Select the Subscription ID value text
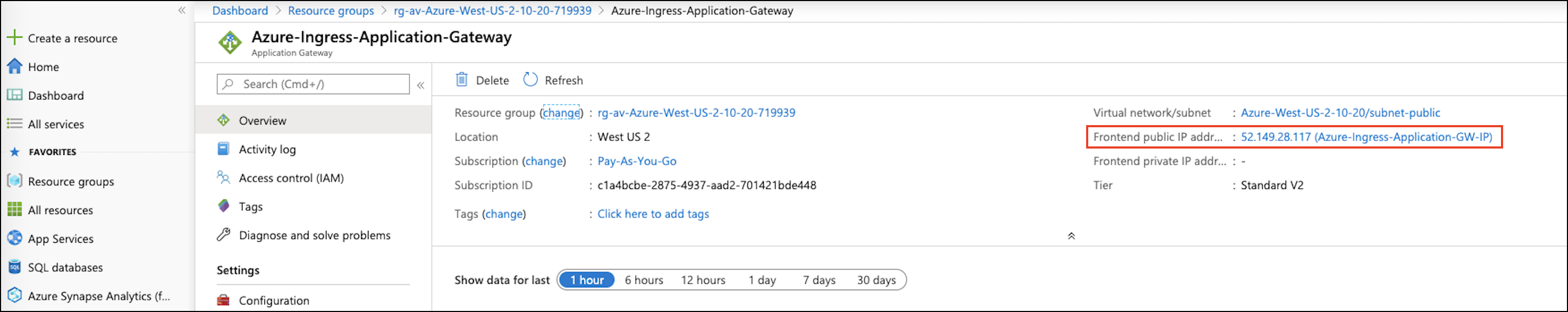 707,185
